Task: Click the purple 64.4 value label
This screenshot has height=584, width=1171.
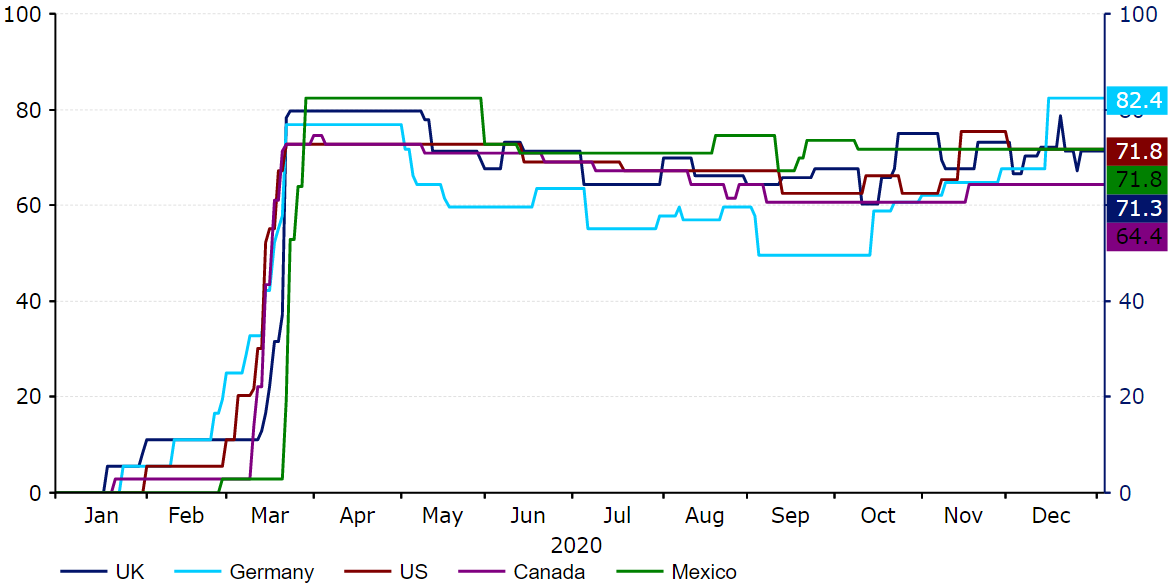Action: [1138, 236]
